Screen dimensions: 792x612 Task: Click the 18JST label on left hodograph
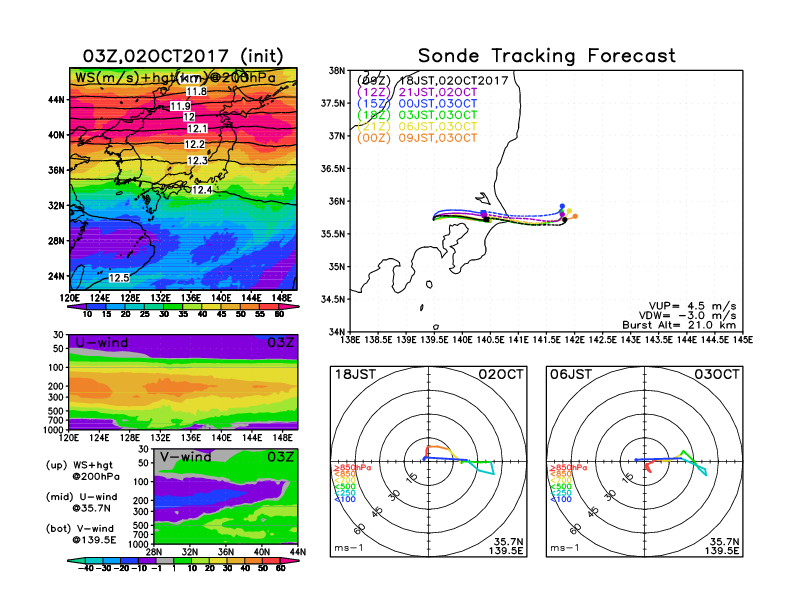coord(356,375)
